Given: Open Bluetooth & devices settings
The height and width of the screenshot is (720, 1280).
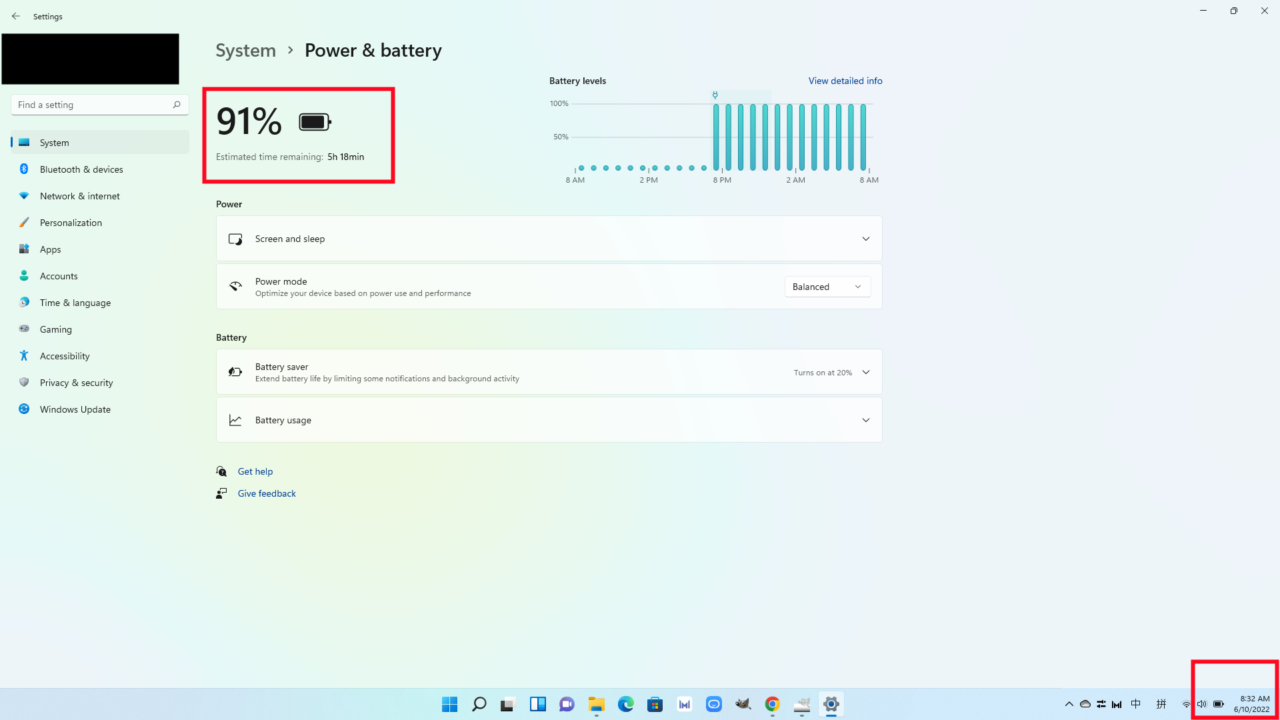Looking at the screenshot, I should (x=100, y=170).
